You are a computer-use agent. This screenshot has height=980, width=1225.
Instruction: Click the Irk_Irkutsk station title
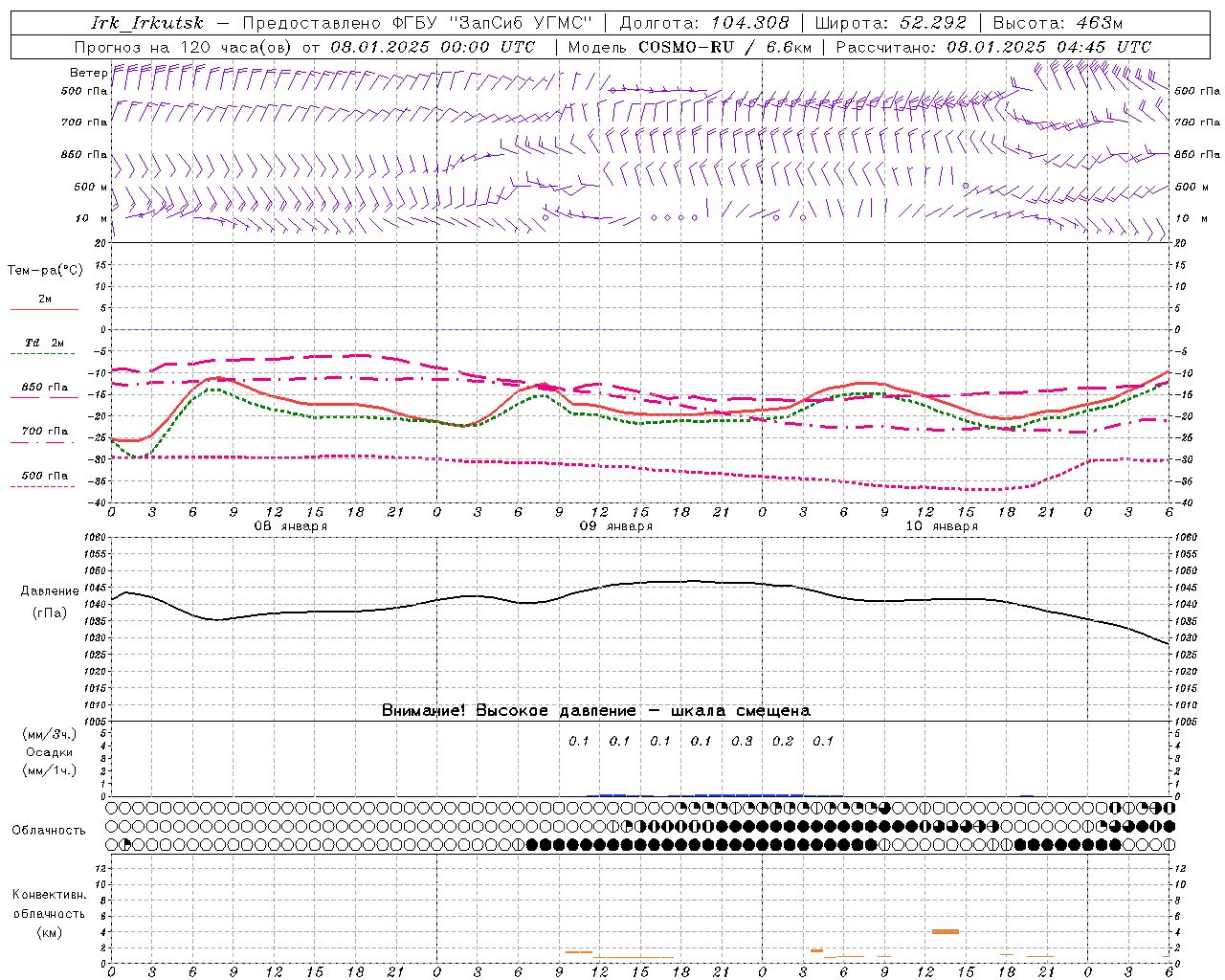147,23
